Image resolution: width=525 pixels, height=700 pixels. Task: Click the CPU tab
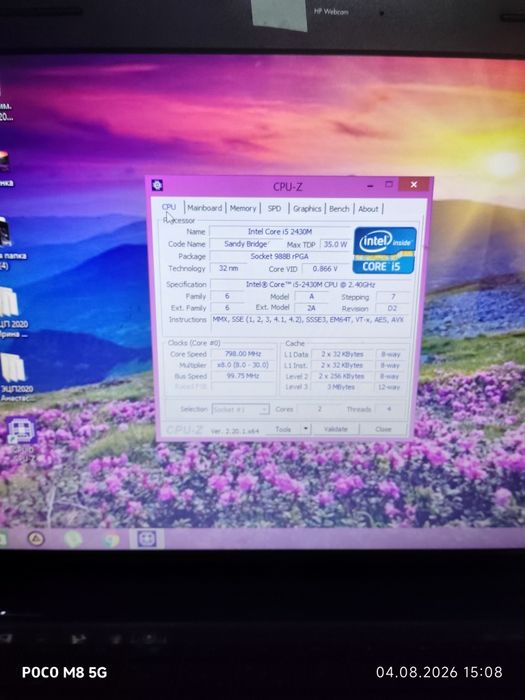click(x=169, y=207)
